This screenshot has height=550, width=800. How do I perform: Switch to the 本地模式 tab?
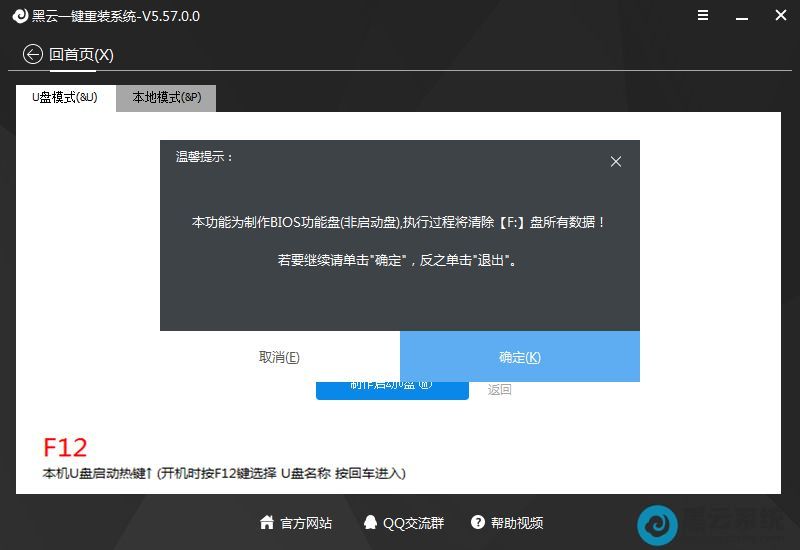click(x=166, y=98)
